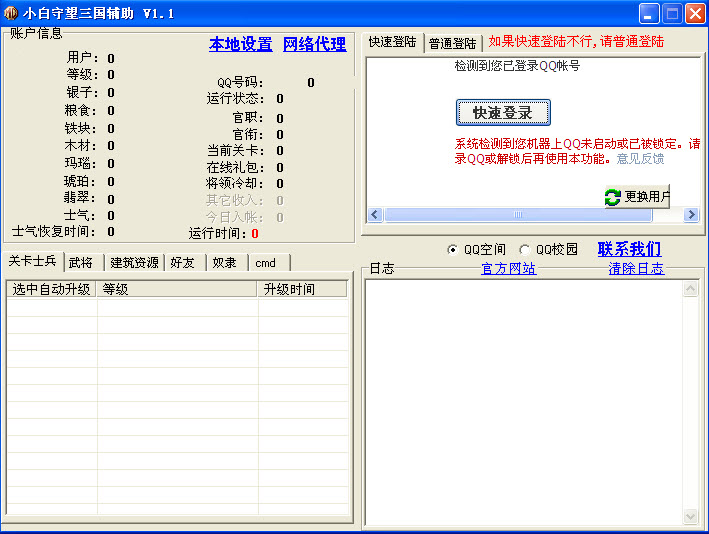This screenshot has width=709, height=534.
Task: Click the 在线礼包 label
Action: tap(236, 168)
